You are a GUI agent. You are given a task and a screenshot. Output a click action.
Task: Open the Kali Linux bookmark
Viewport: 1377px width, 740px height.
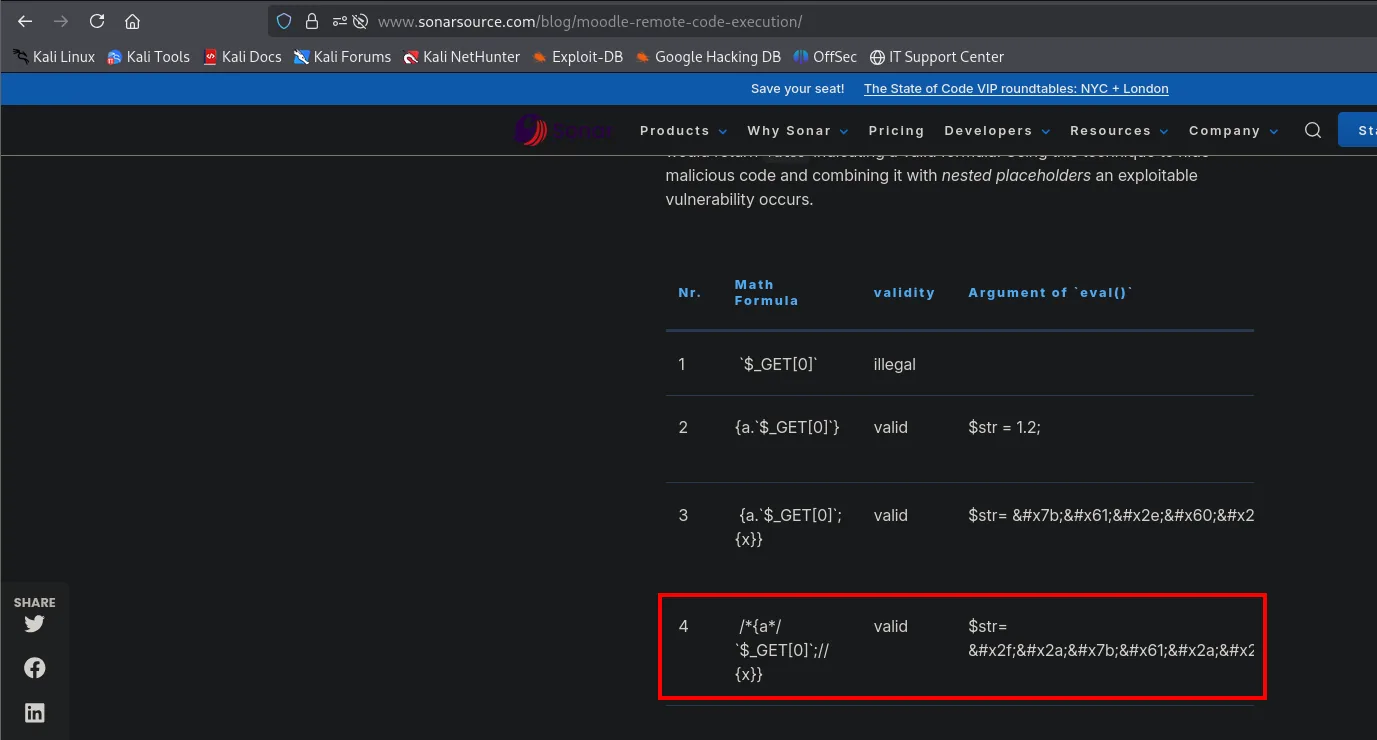54,57
